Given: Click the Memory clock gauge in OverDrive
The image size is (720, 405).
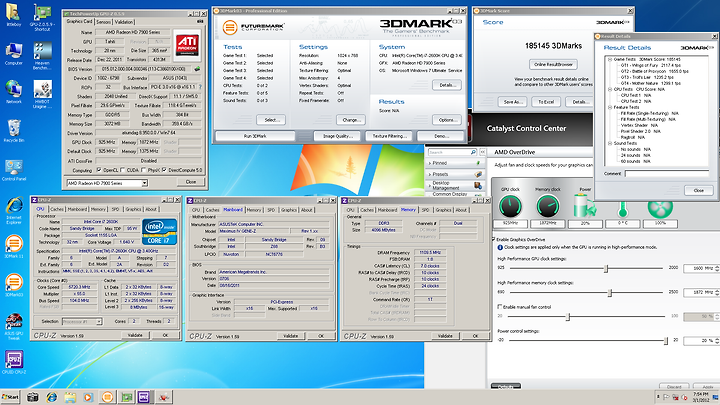Looking at the screenshot, I should click(548, 206).
